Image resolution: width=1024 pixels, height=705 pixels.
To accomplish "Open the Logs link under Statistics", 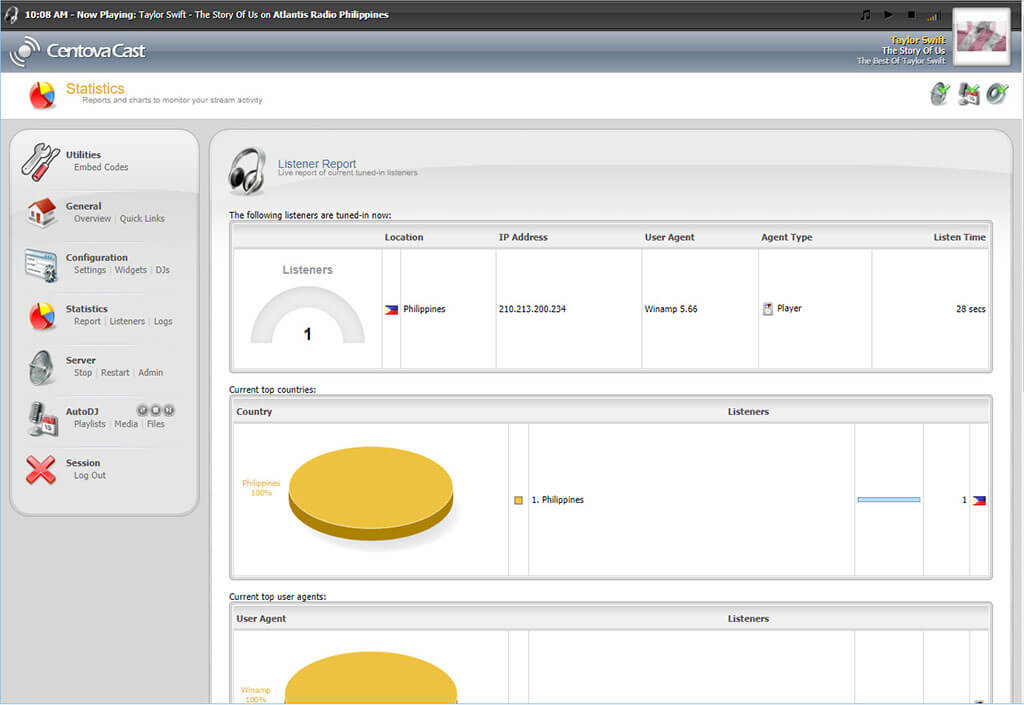I will pyautogui.click(x=163, y=322).
